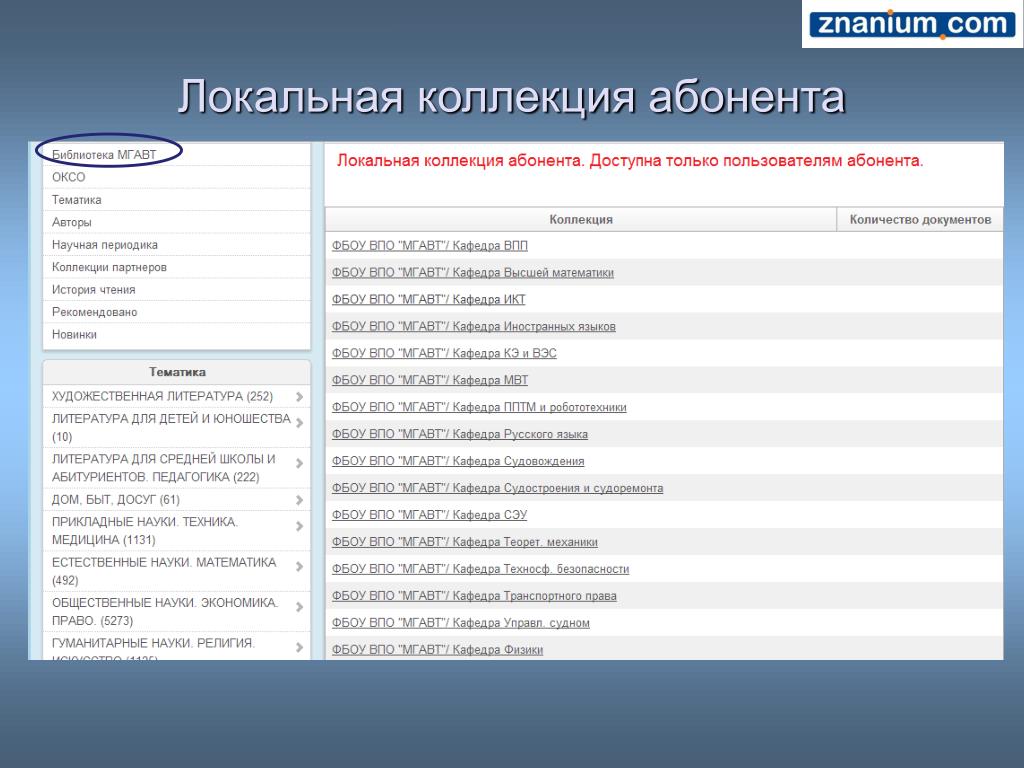Image resolution: width=1024 pixels, height=768 pixels.
Task: Open the Кафедра СЭУ collection link
Action: click(429, 515)
